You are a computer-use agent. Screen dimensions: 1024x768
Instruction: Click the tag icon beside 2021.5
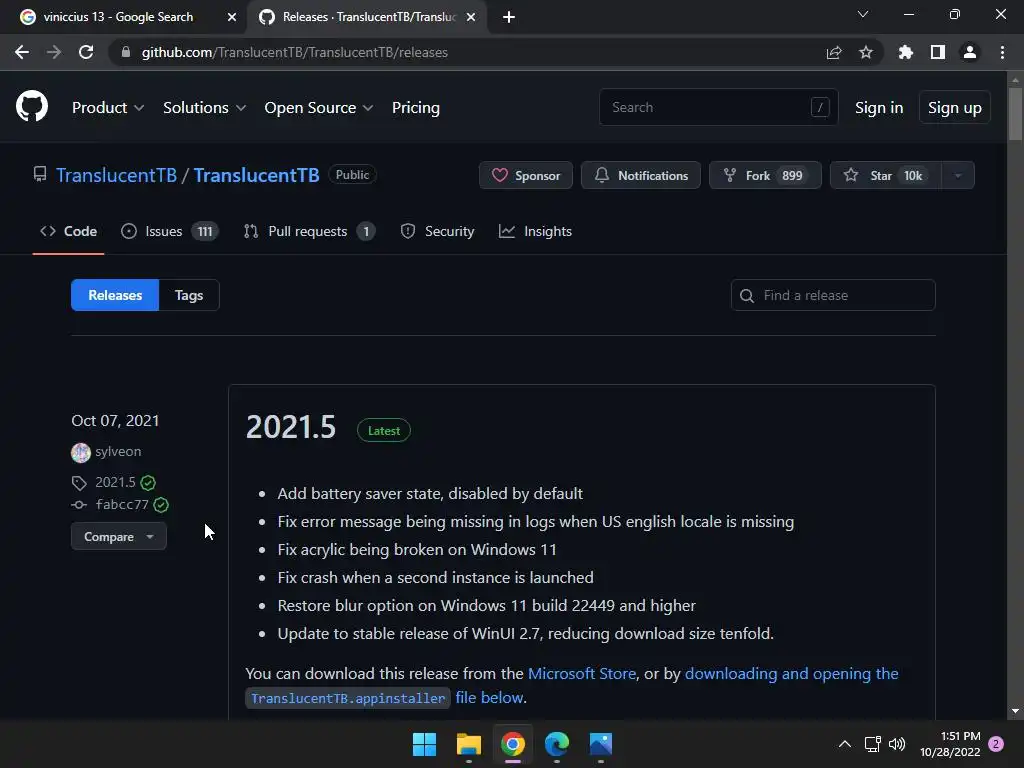click(x=79, y=483)
